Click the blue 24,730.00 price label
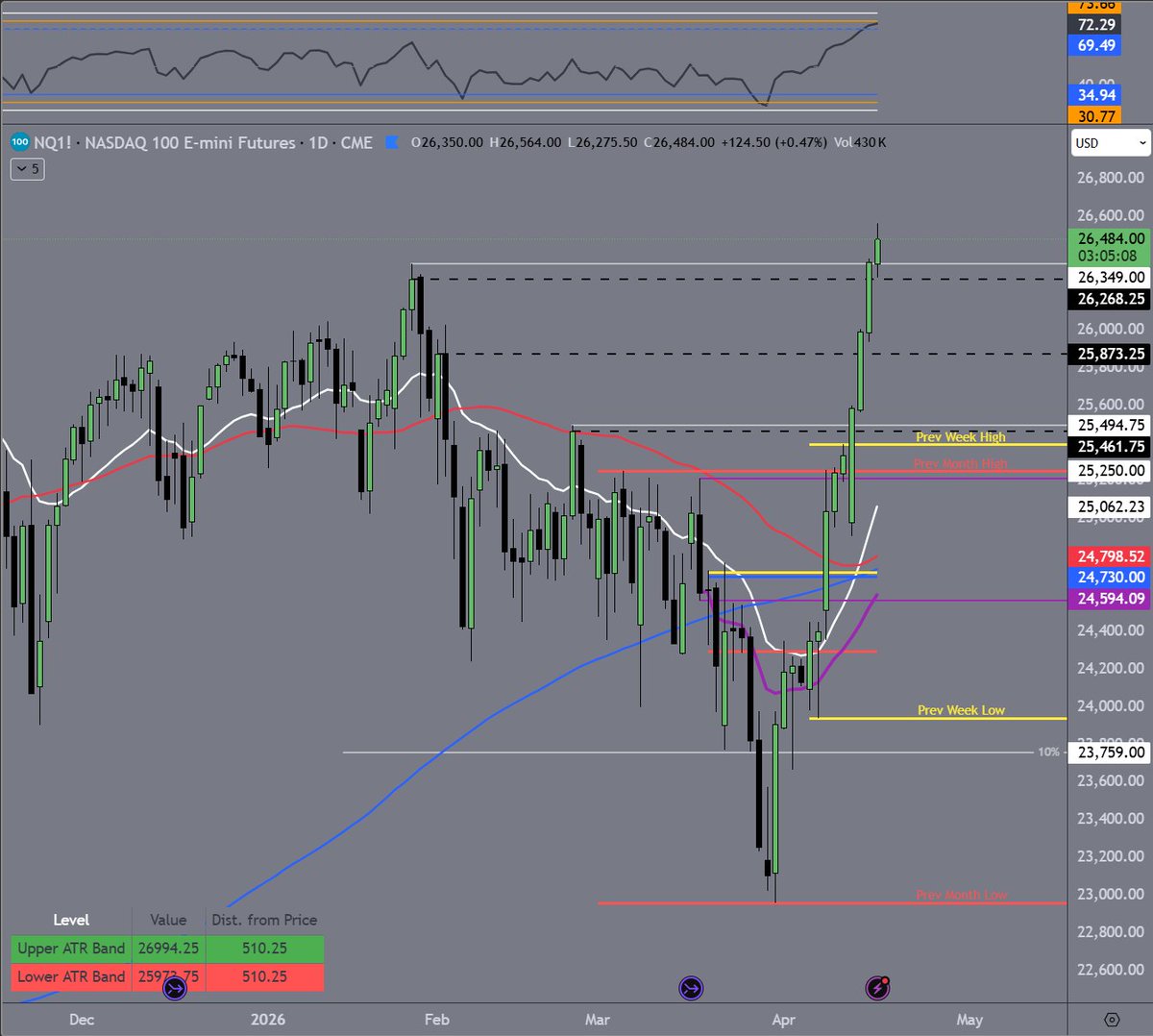The width and height of the screenshot is (1153, 1036). pyautogui.click(x=1111, y=578)
